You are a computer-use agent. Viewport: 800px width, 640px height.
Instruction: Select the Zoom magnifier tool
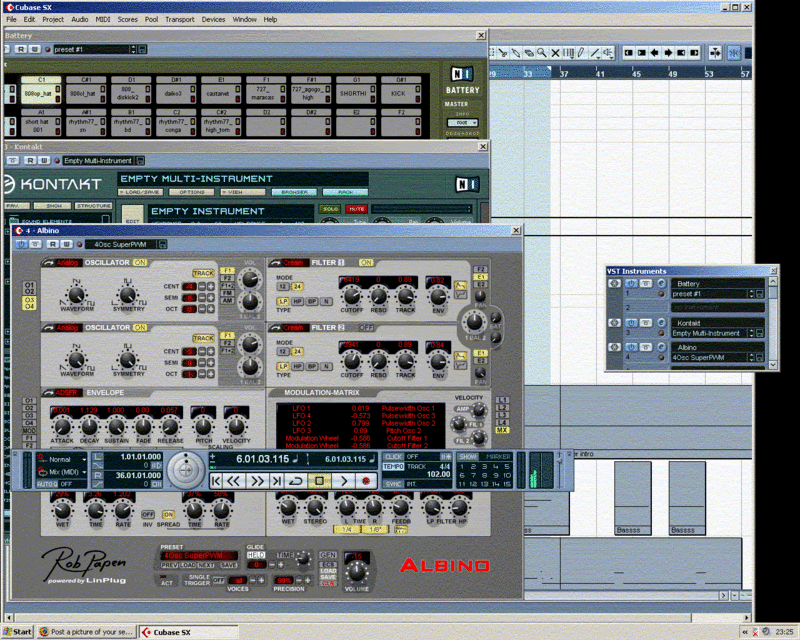click(x=542, y=53)
